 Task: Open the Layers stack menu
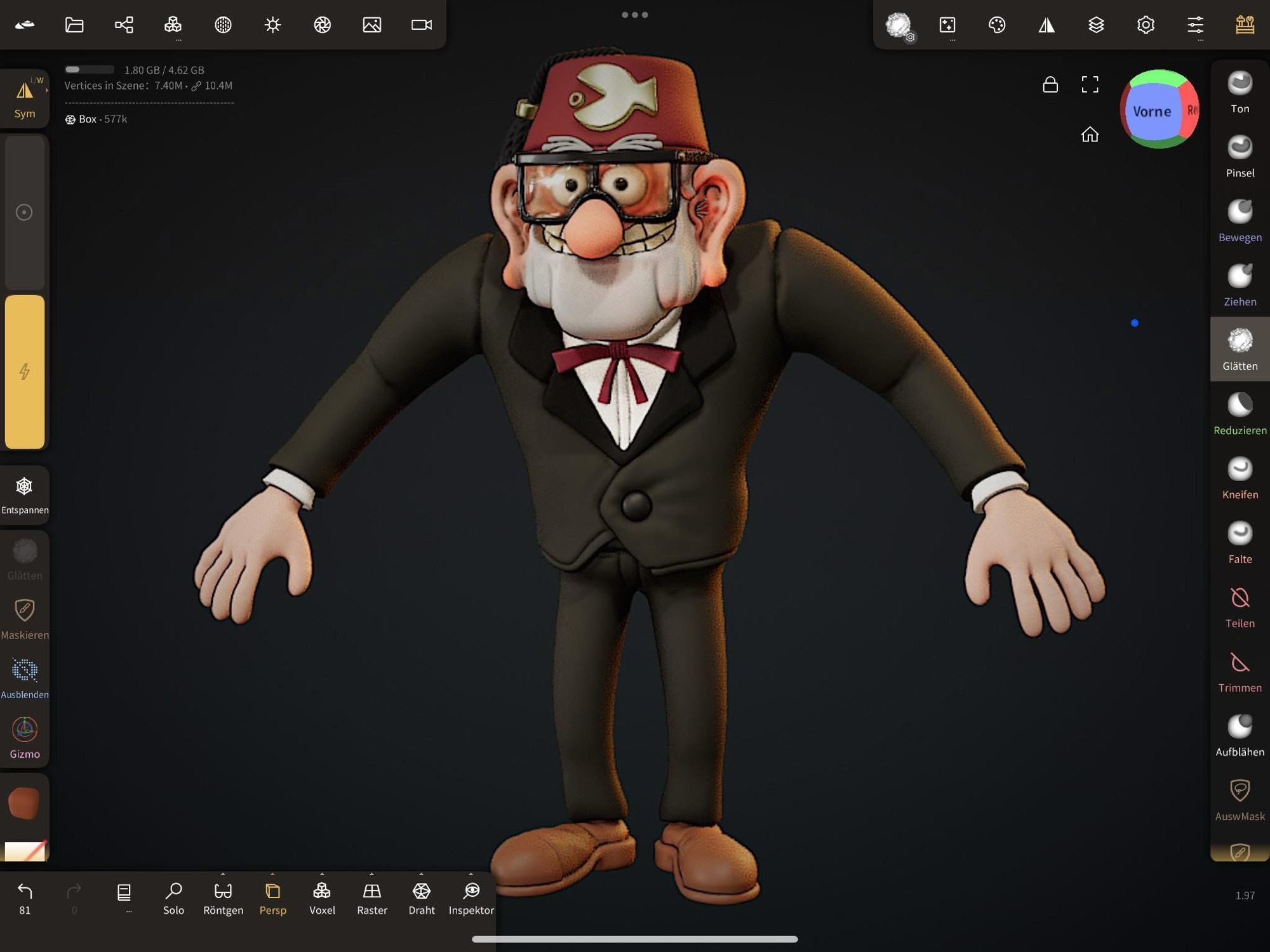point(1096,25)
